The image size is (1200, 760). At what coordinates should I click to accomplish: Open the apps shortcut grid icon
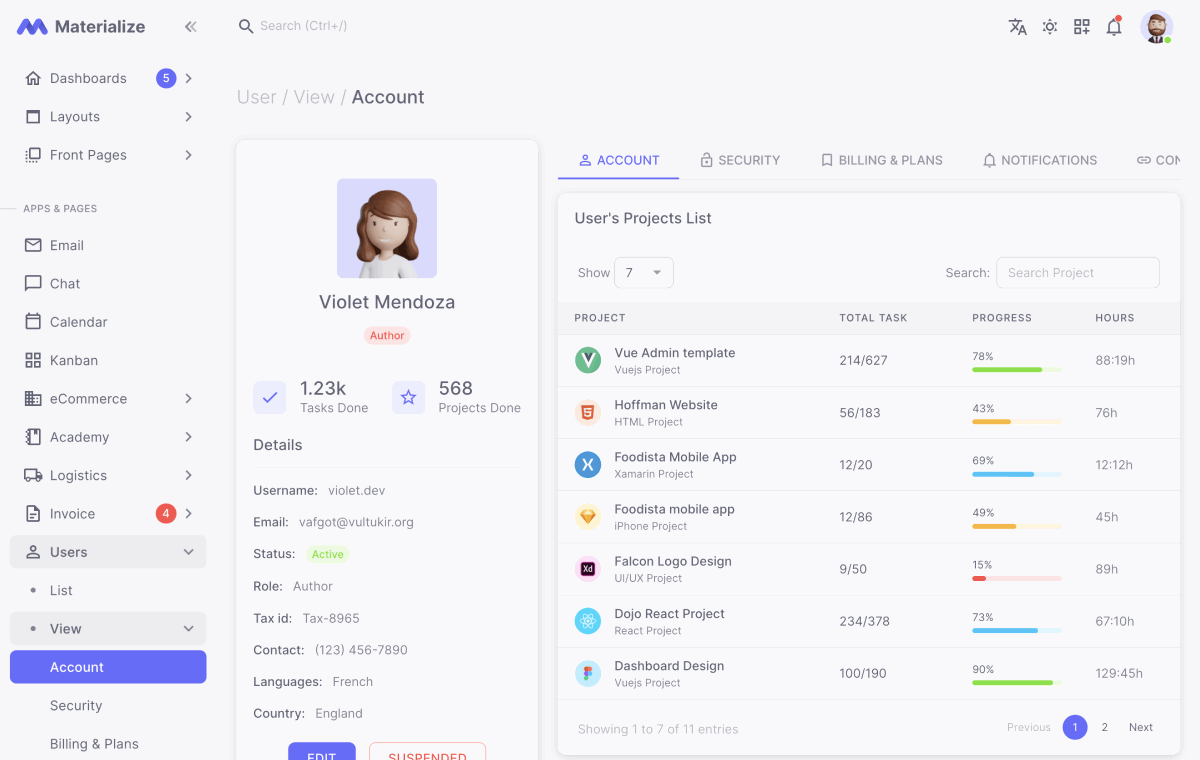click(x=1081, y=27)
